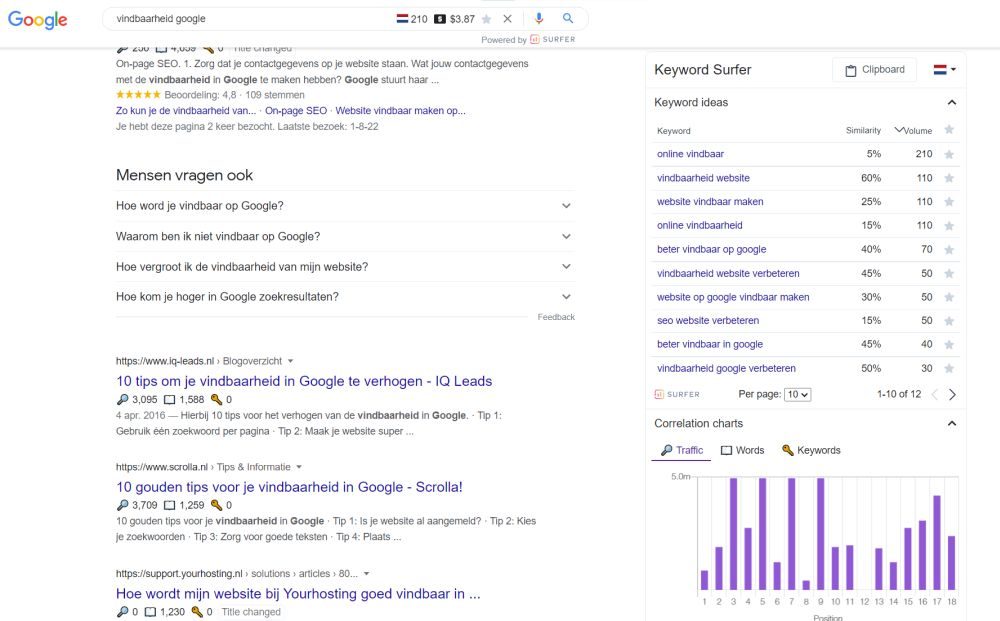Select the Keywords tab in Correlation charts
Viewport: 1000px width, 621px height.
pyautogui.click(x=811, y=450)
